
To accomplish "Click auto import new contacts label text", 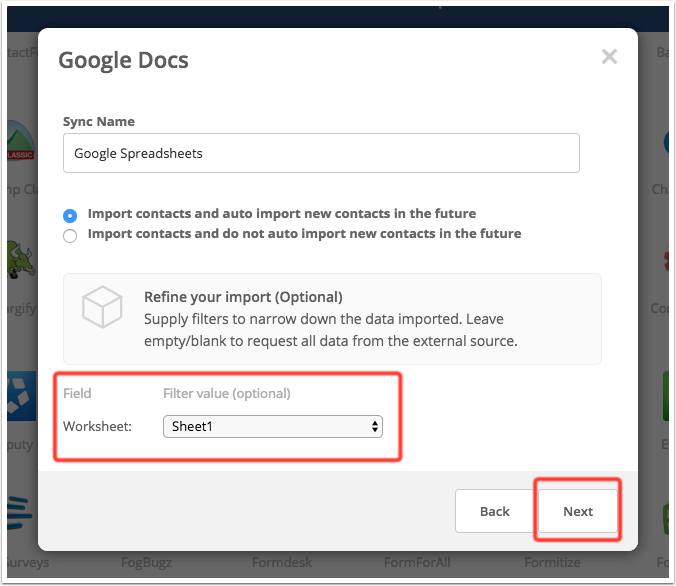I will pos(282,213).
